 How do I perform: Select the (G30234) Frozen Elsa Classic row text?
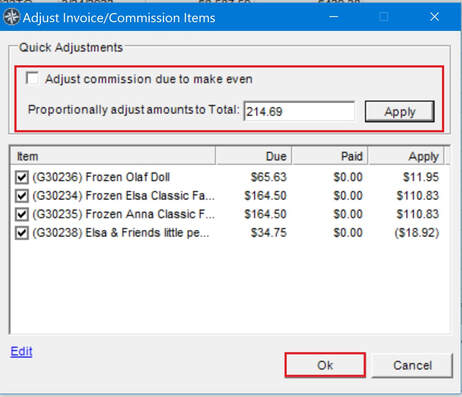(123, 196)
